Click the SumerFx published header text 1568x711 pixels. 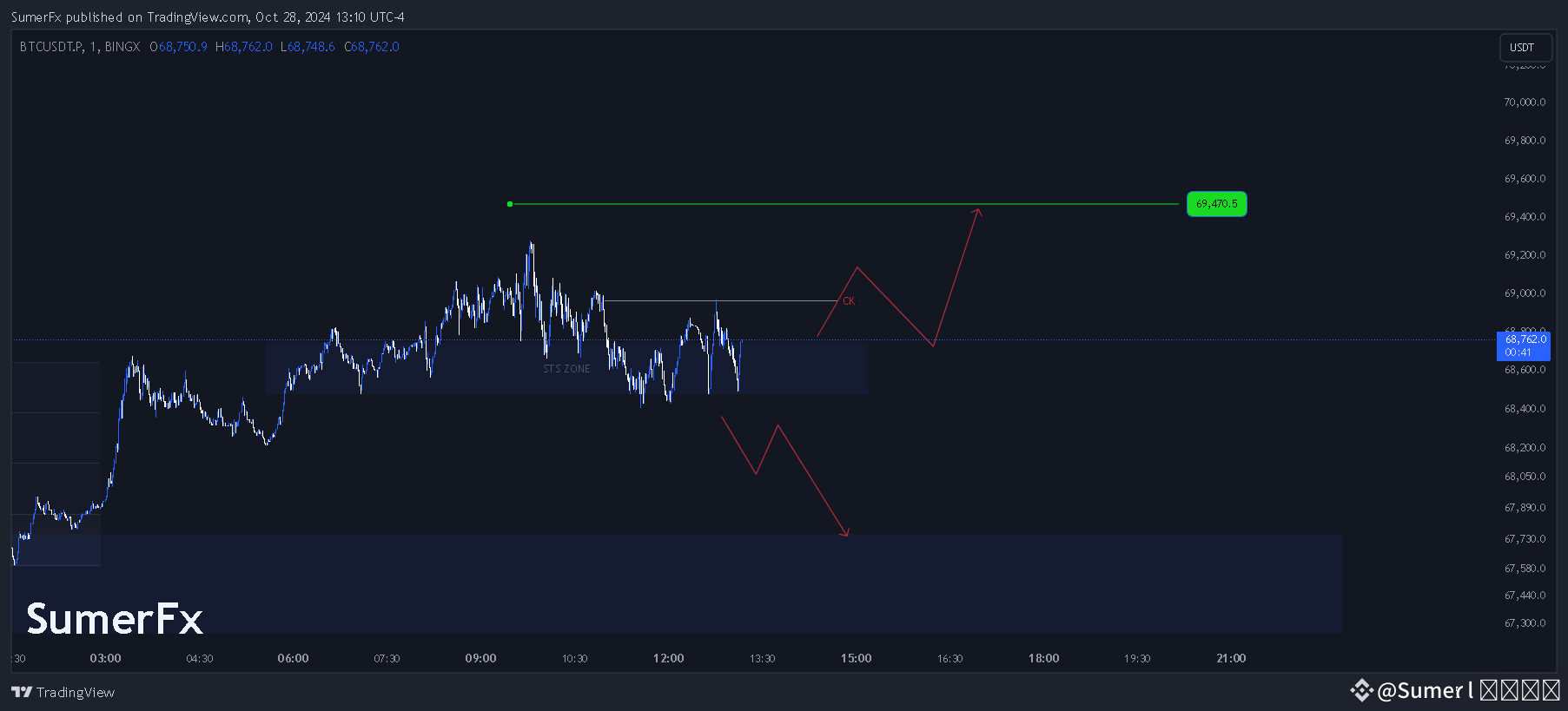pyautogui.click(x=208, y=17)
